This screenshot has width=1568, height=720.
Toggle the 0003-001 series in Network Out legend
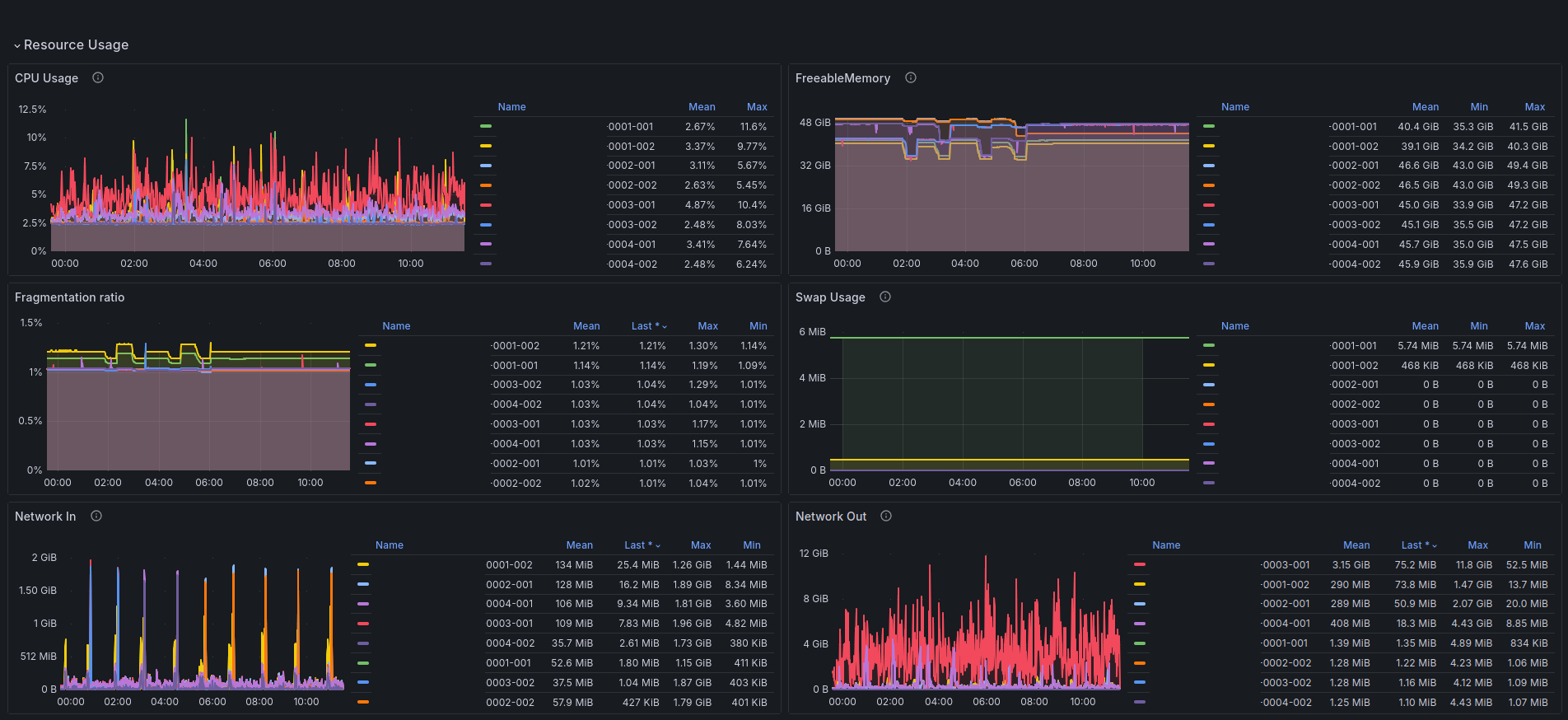(1286, 565)
